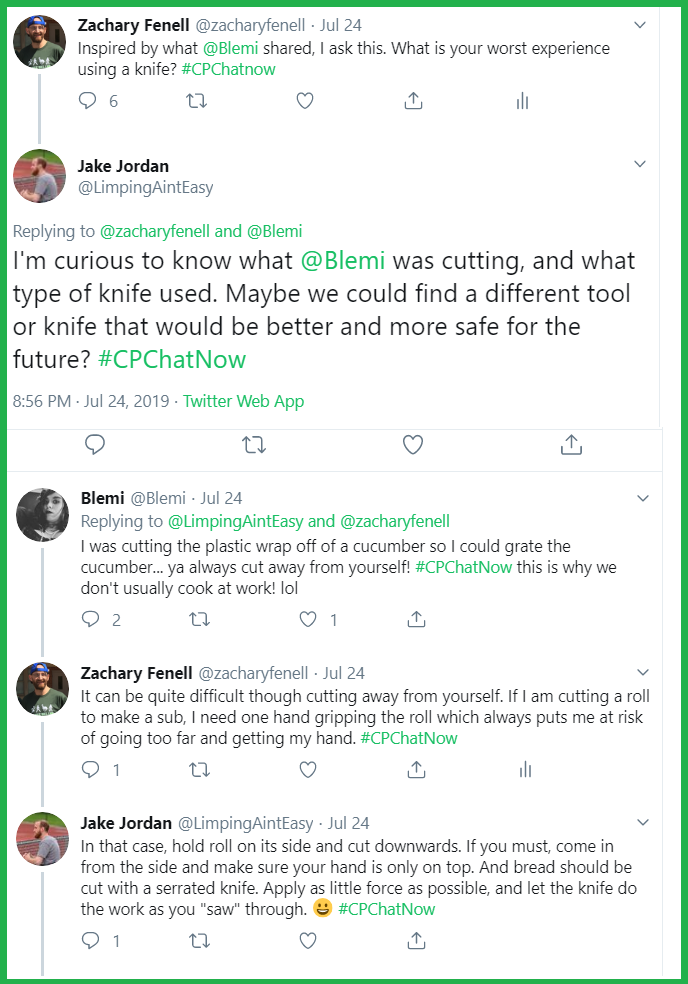Image resolution: width=688 pixels, height=984 pixels.
Task: Open Jake Jordan's profile picture on main tweet
Action: (39, 177)
